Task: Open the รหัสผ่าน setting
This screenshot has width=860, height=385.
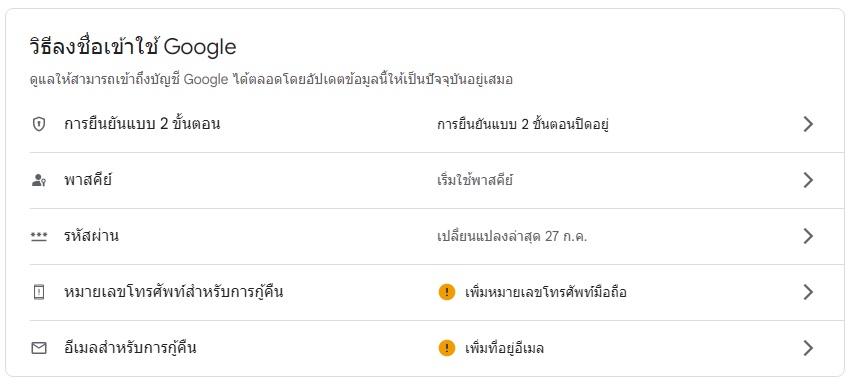Action: click(437, 236)
